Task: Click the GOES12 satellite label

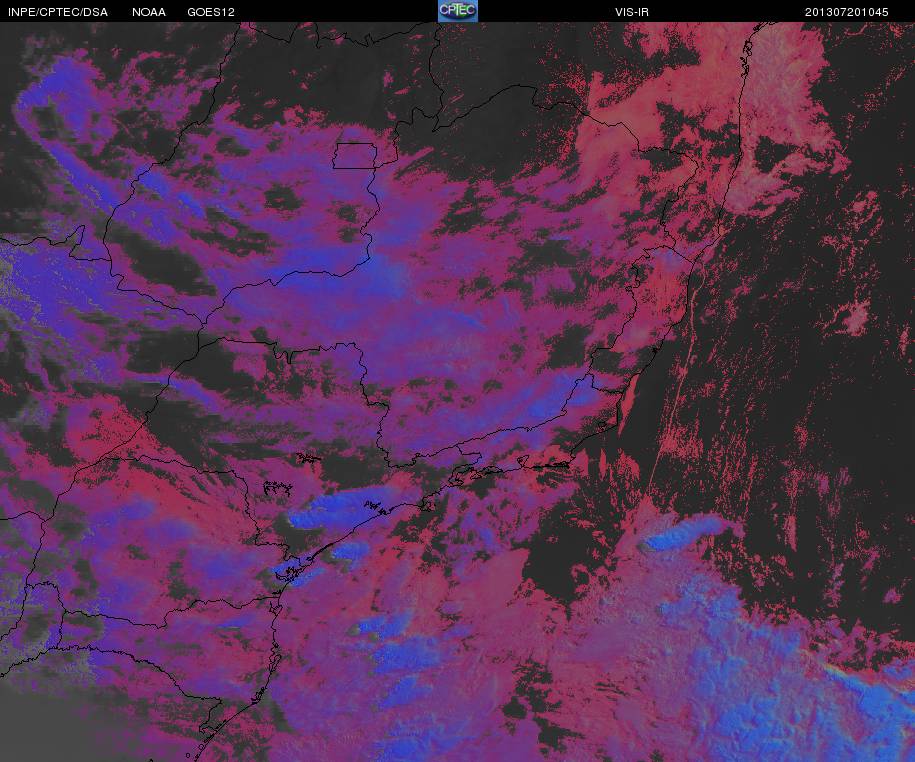Action: click(x=211, y=12)
